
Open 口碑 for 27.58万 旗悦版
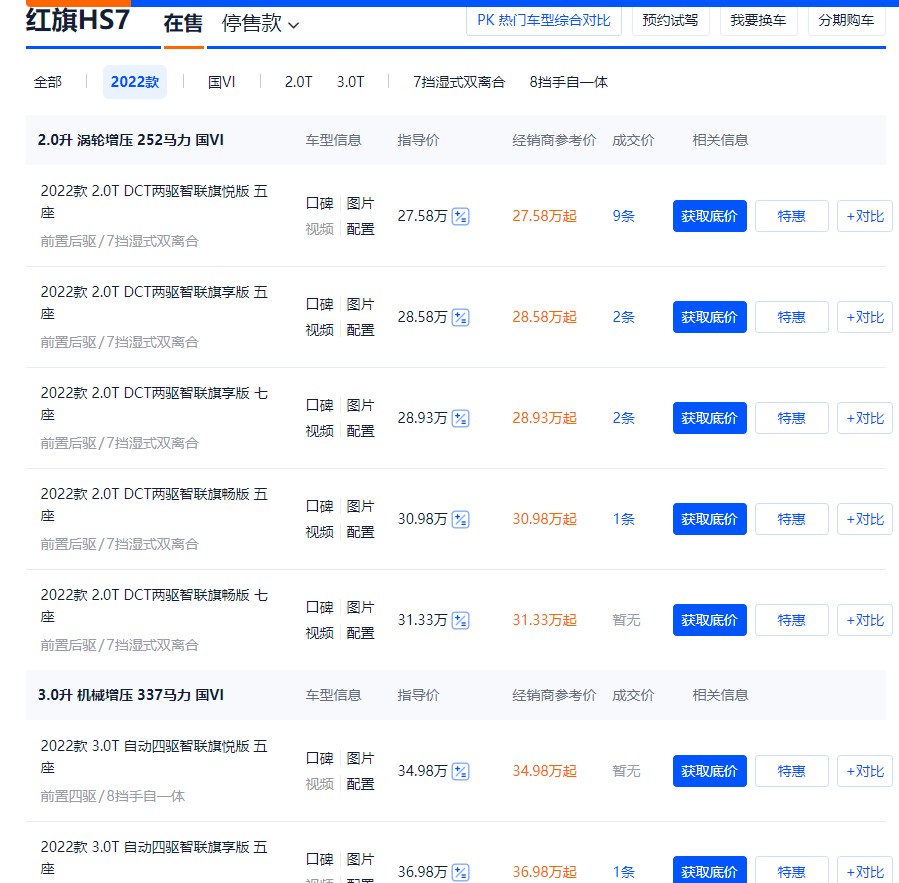pyautogui.click(x=319, y=204)
